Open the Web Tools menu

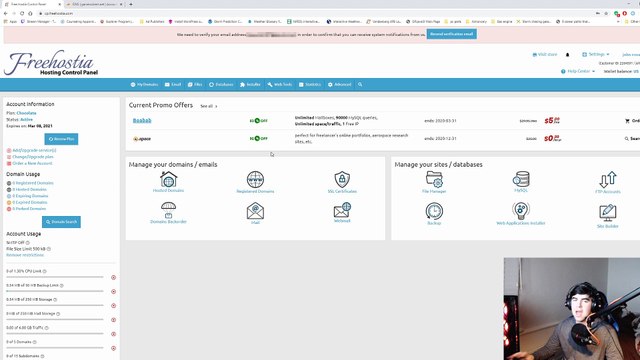tap(280, 84)
